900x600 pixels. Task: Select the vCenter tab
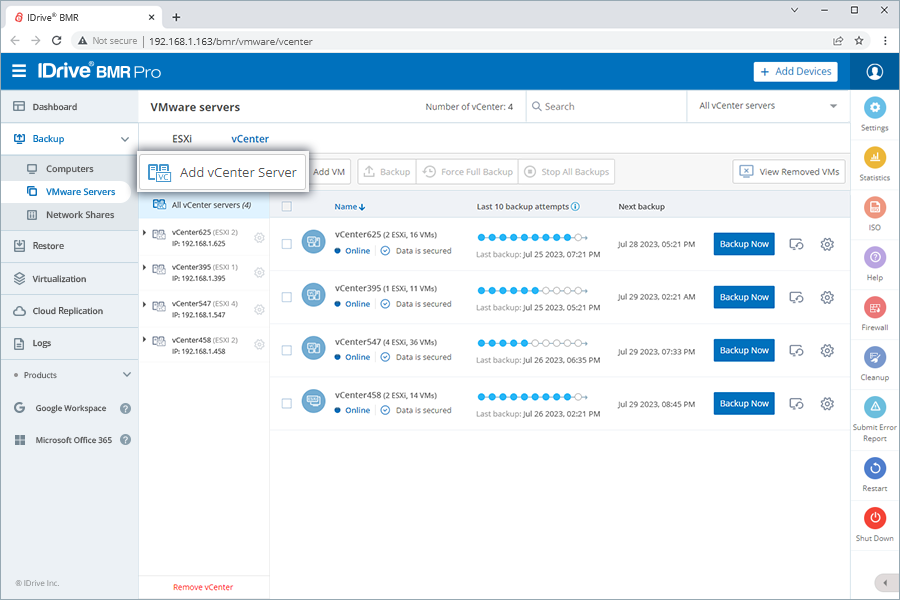coord(250,139)
